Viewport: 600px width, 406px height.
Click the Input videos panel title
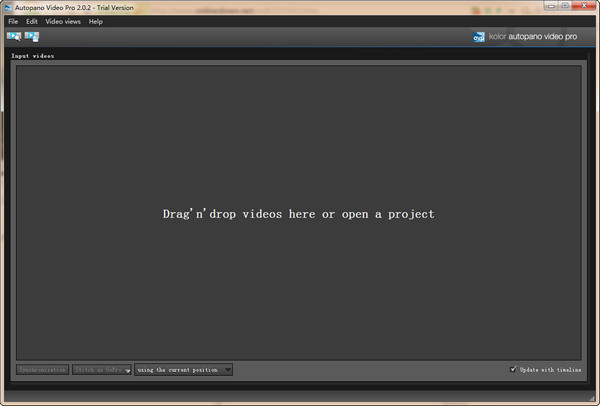pyautogui.click(x=33, y=56)
